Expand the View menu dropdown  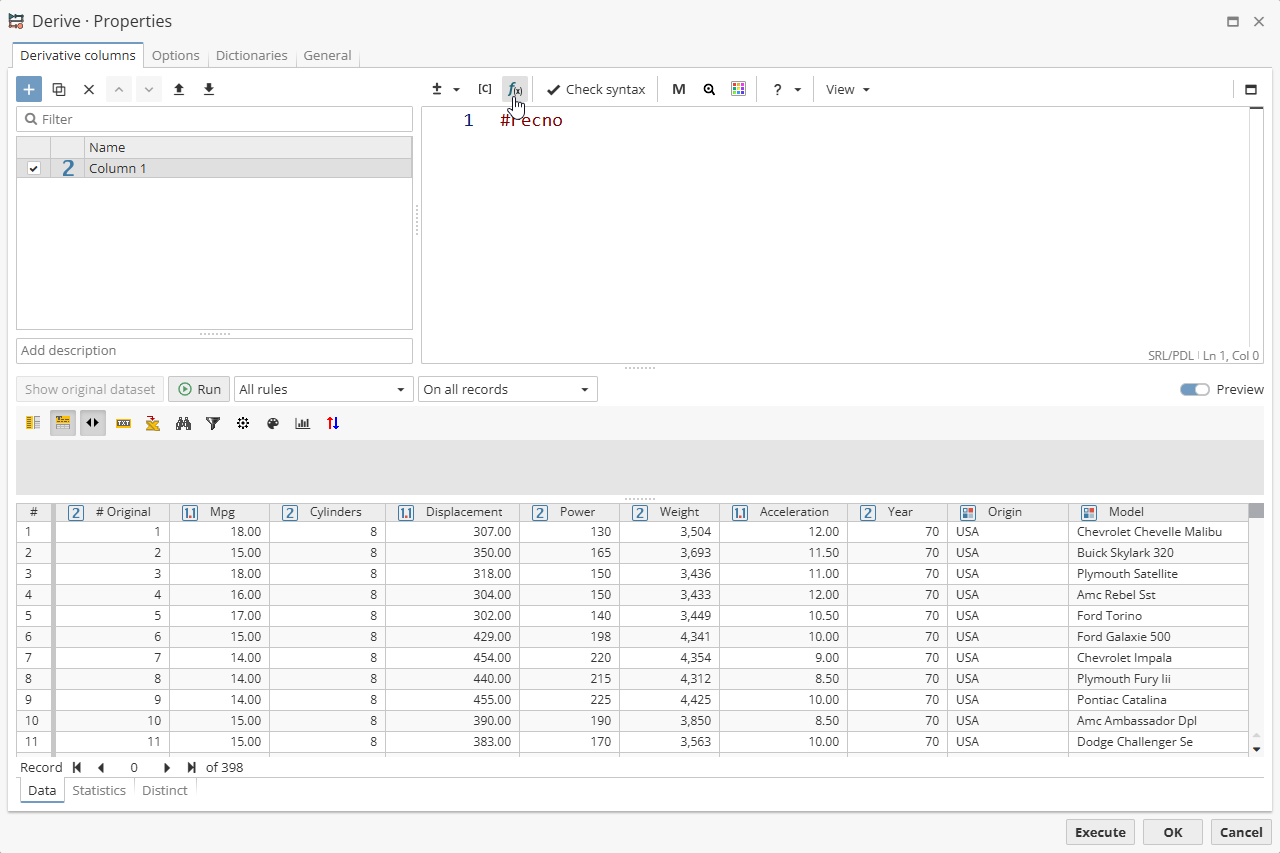point(847,89)
